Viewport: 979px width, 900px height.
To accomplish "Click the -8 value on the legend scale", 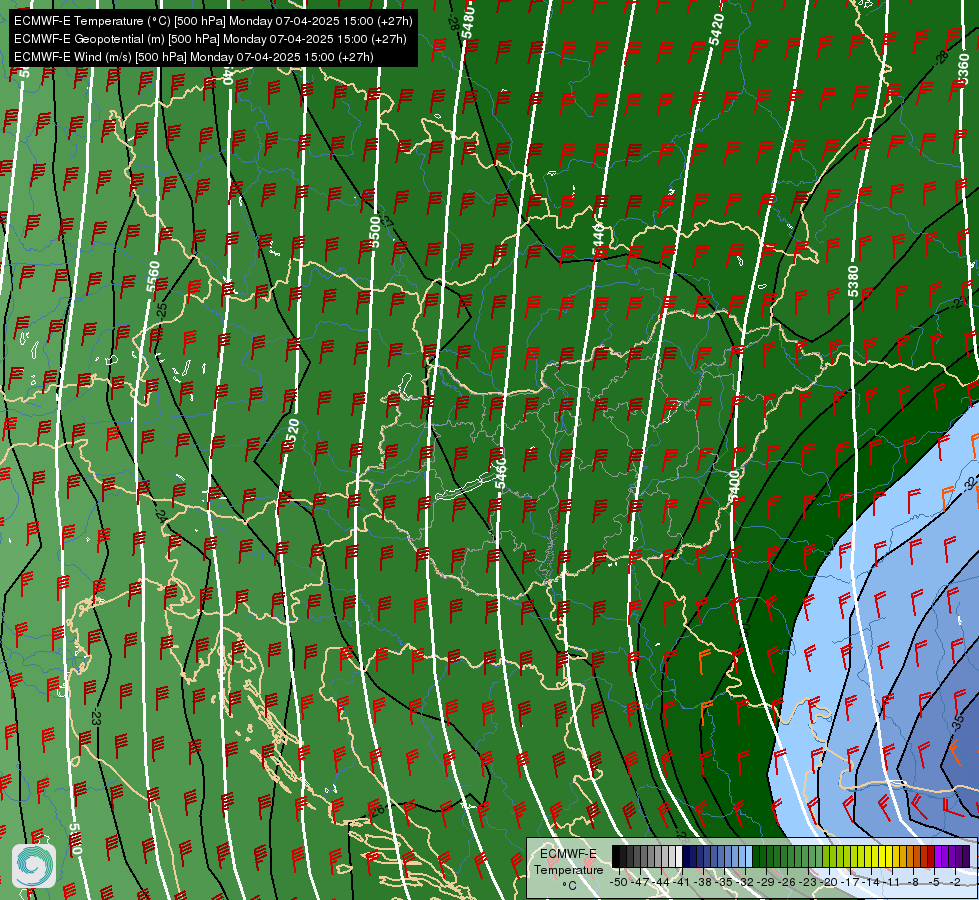I will click(913, 882).
